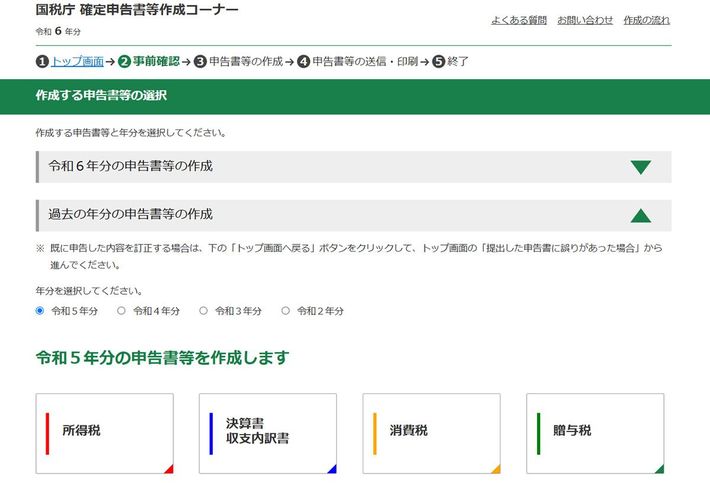Collapse 過去の年分の申告書等の作成 section
This screenshot has height=483, width=710.
click(x=130, y=215)
